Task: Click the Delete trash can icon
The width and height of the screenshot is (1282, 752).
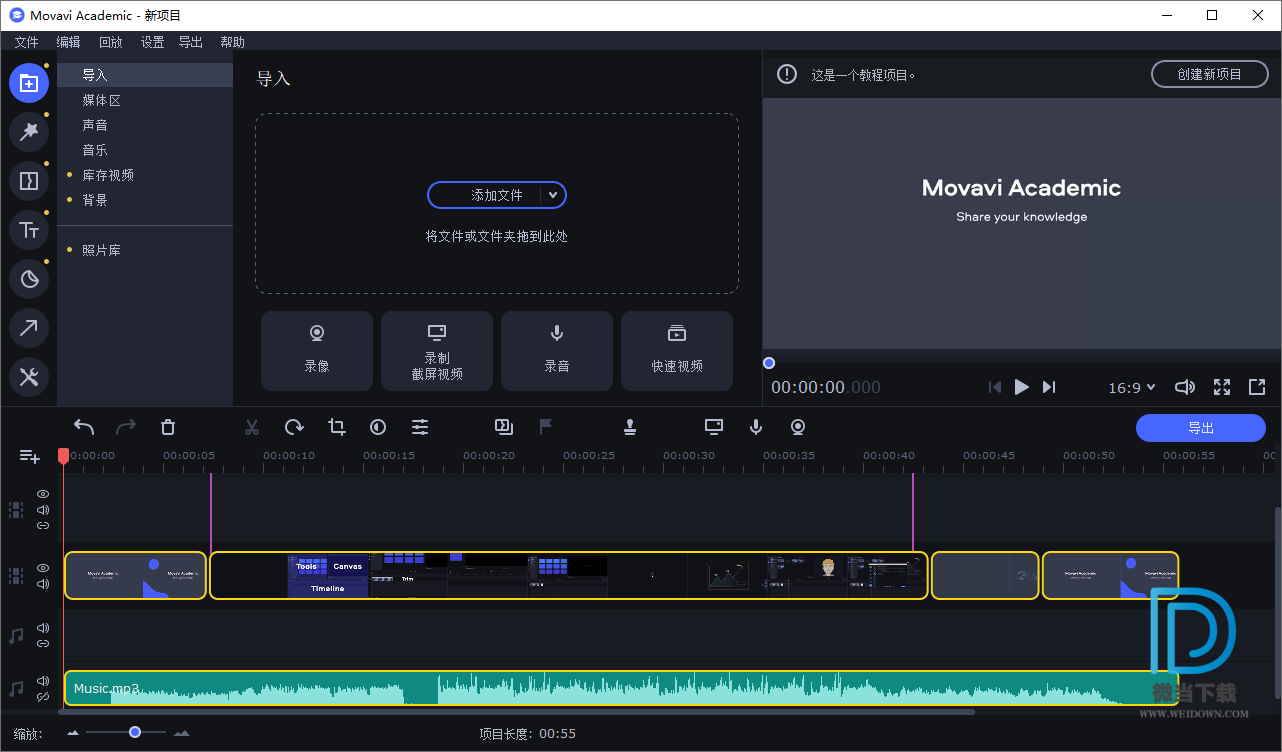Action: coord(168,427)
